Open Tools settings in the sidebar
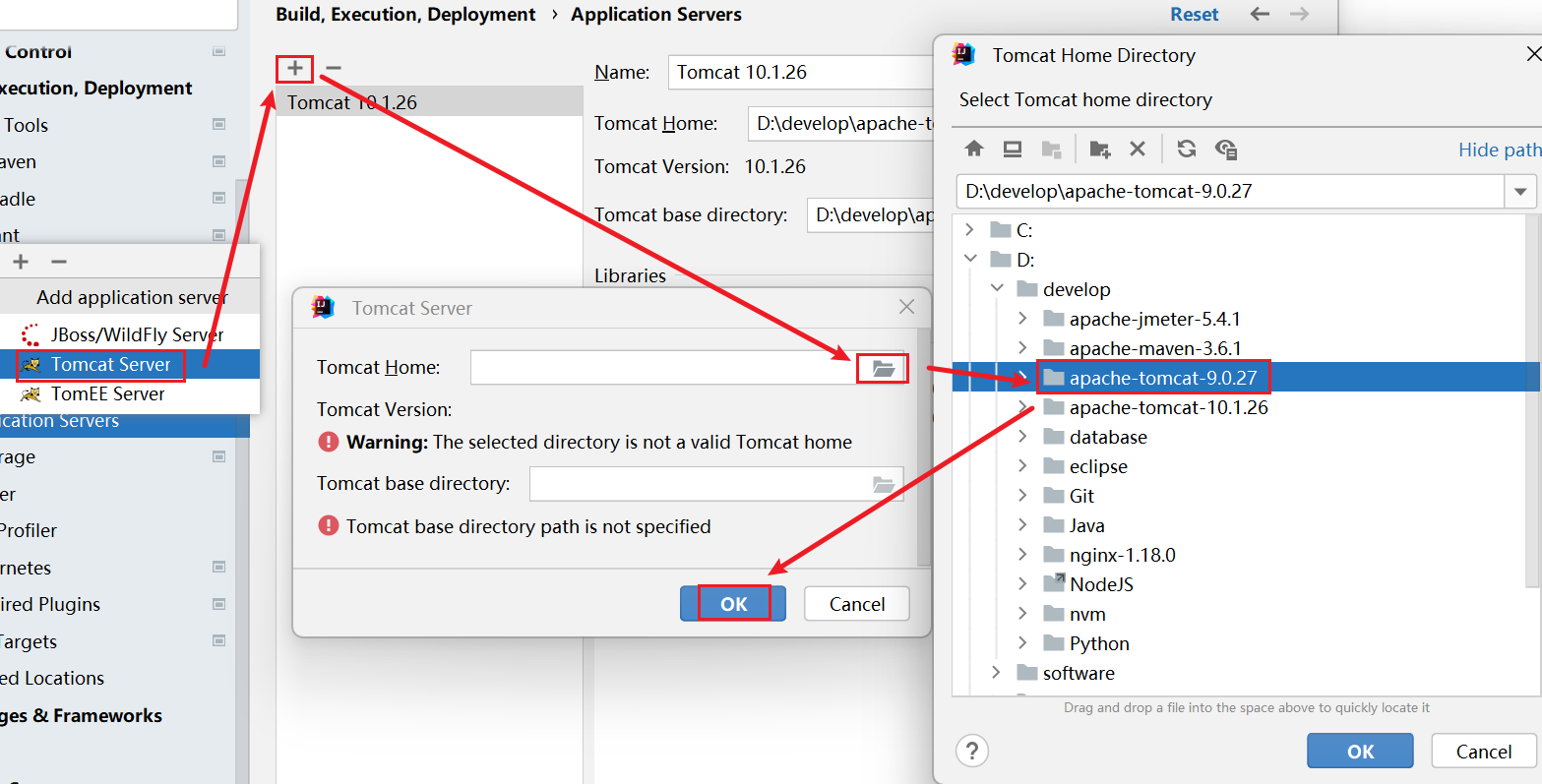 tap(27, 125)
